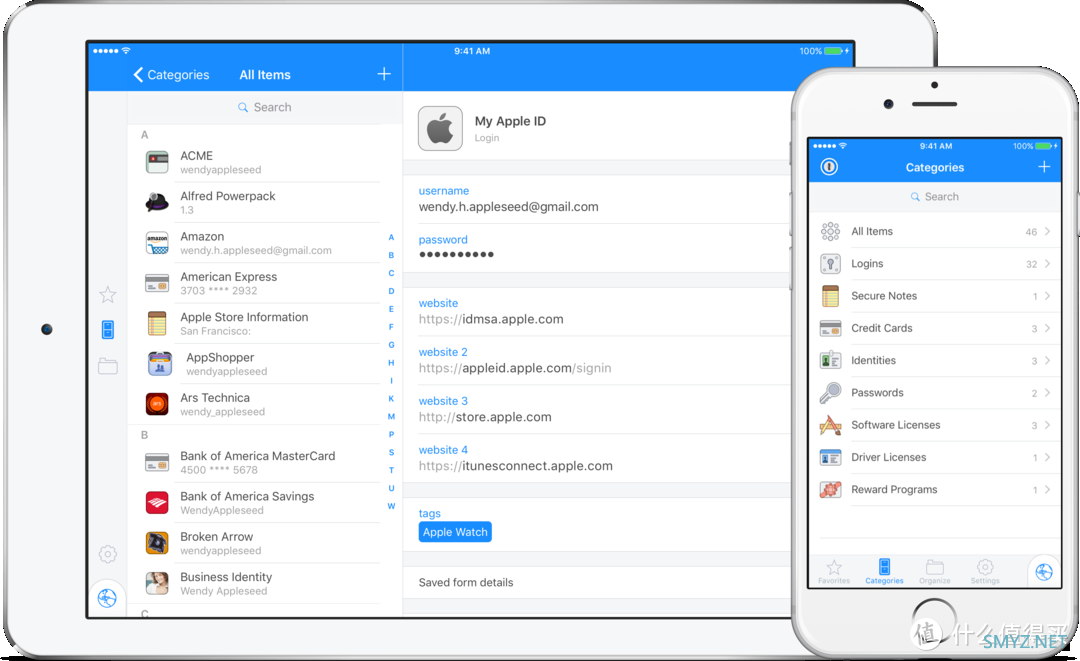
Task: Tap the 1Password lock icon on iPhone
Action: coord(829,167)
